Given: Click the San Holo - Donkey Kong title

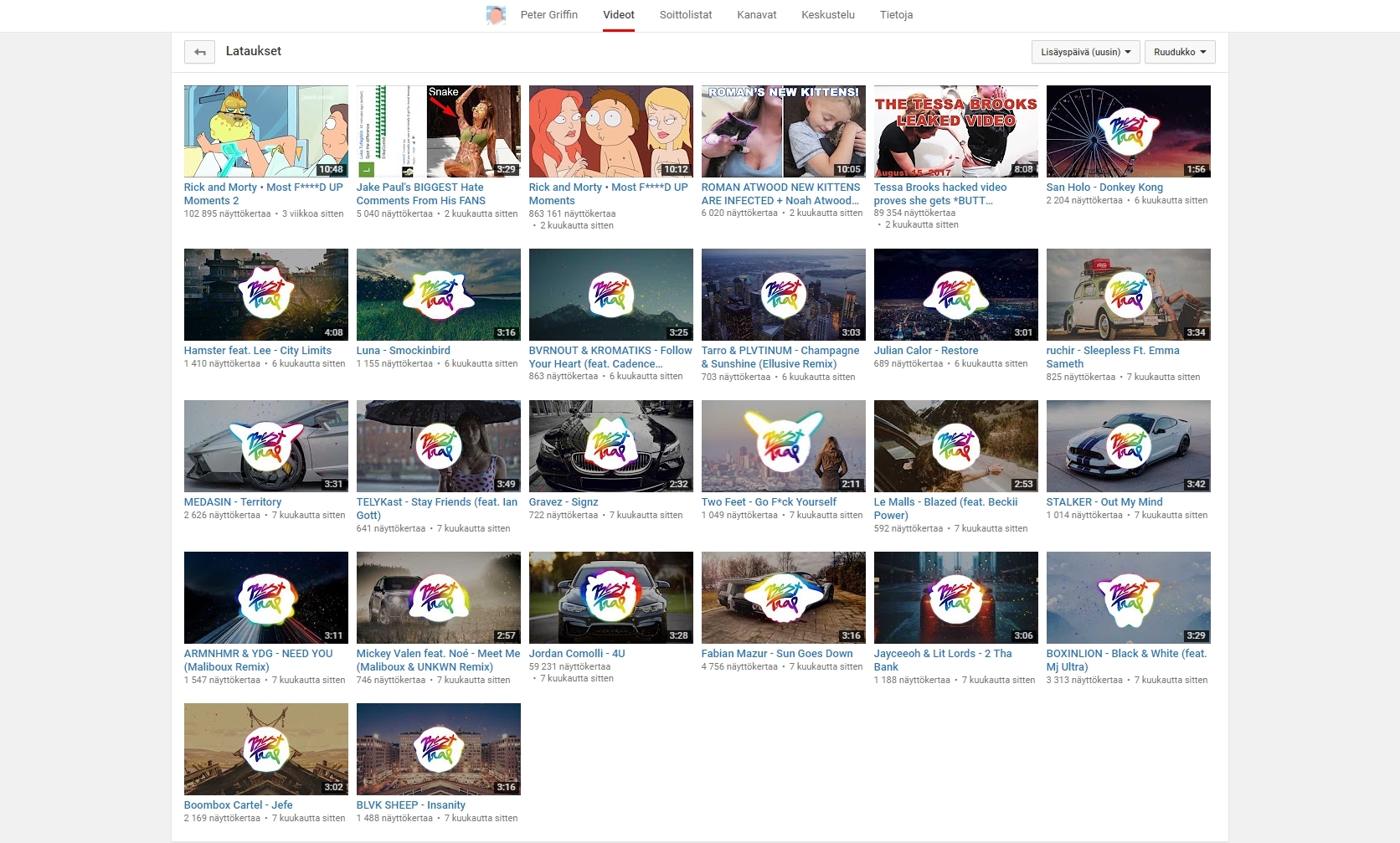Looking at the screenshot, I should click(1104, 188).
